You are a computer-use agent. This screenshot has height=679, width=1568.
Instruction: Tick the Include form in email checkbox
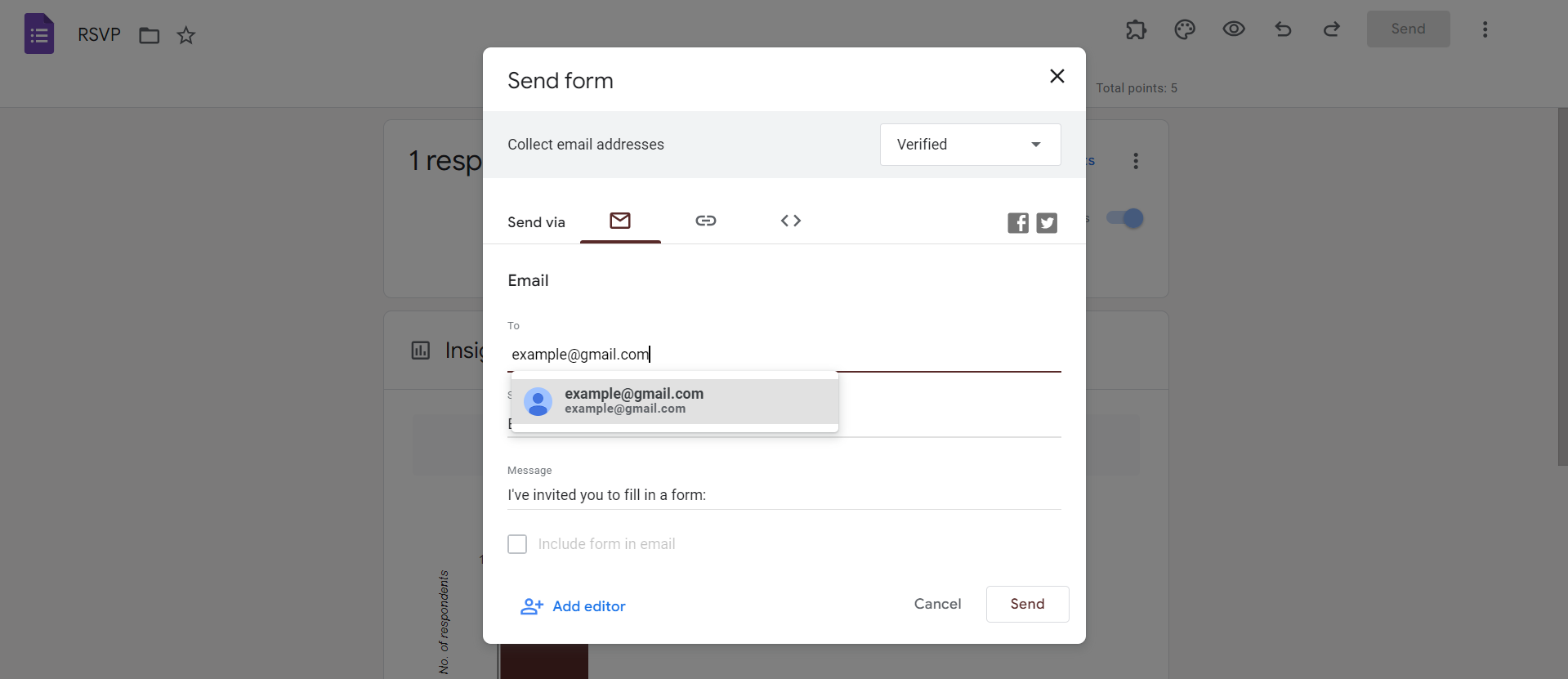tap(517, 544)
